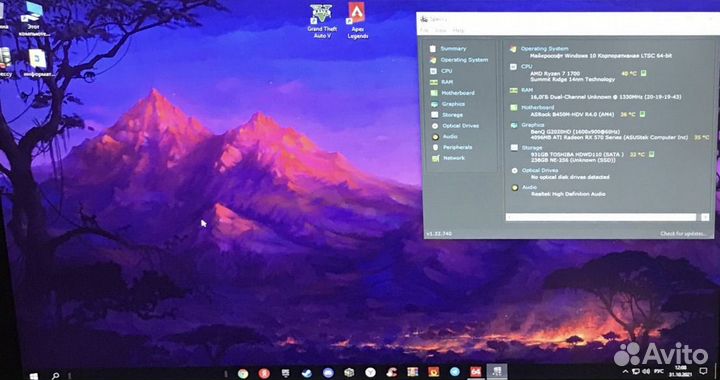Open Yandex Browser from the taskbar

(x=371, y=373)
